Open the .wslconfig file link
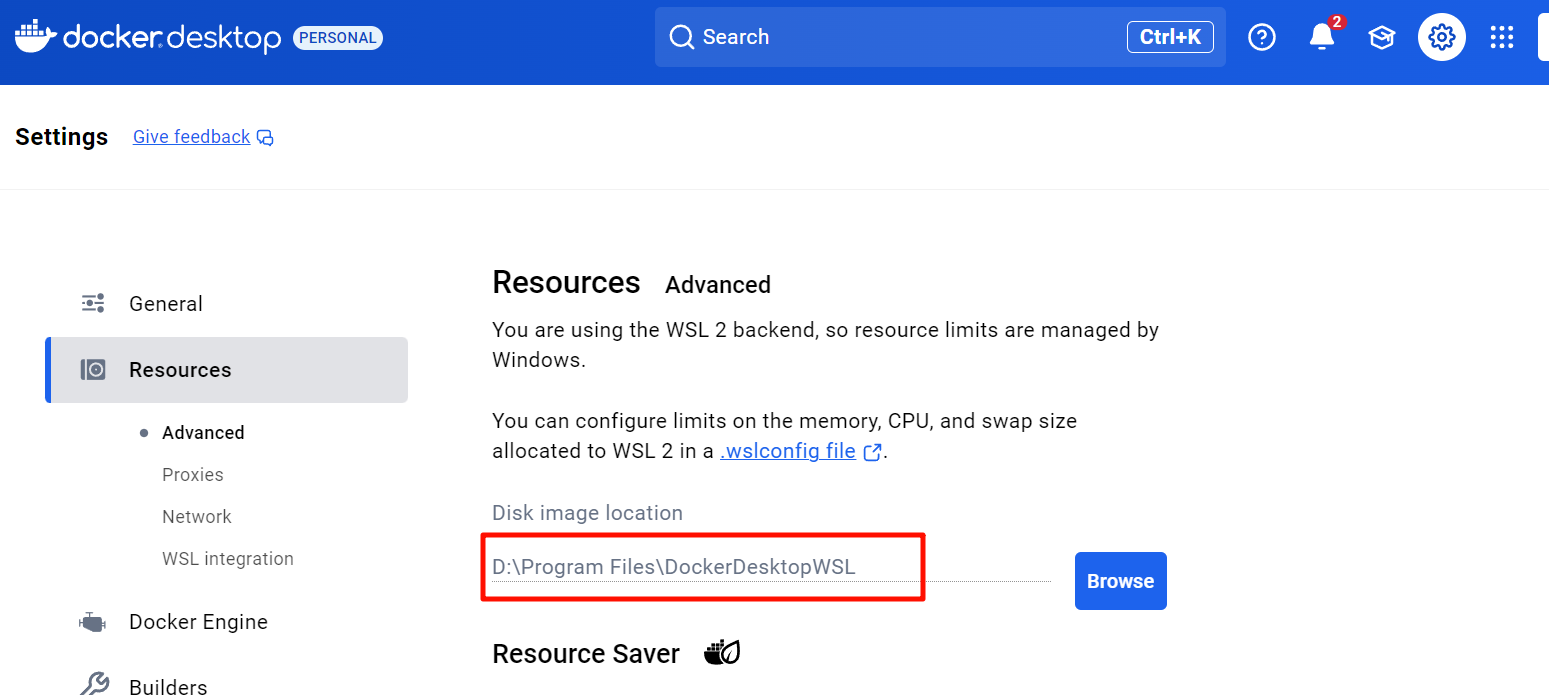 788,451
